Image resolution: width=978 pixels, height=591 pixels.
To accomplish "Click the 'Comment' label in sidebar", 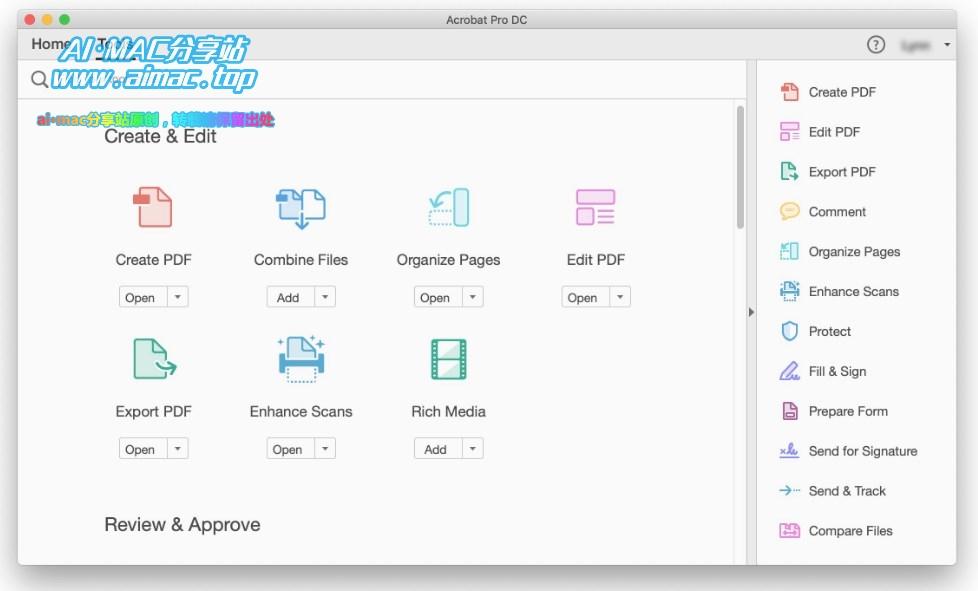I will (837, 211).
